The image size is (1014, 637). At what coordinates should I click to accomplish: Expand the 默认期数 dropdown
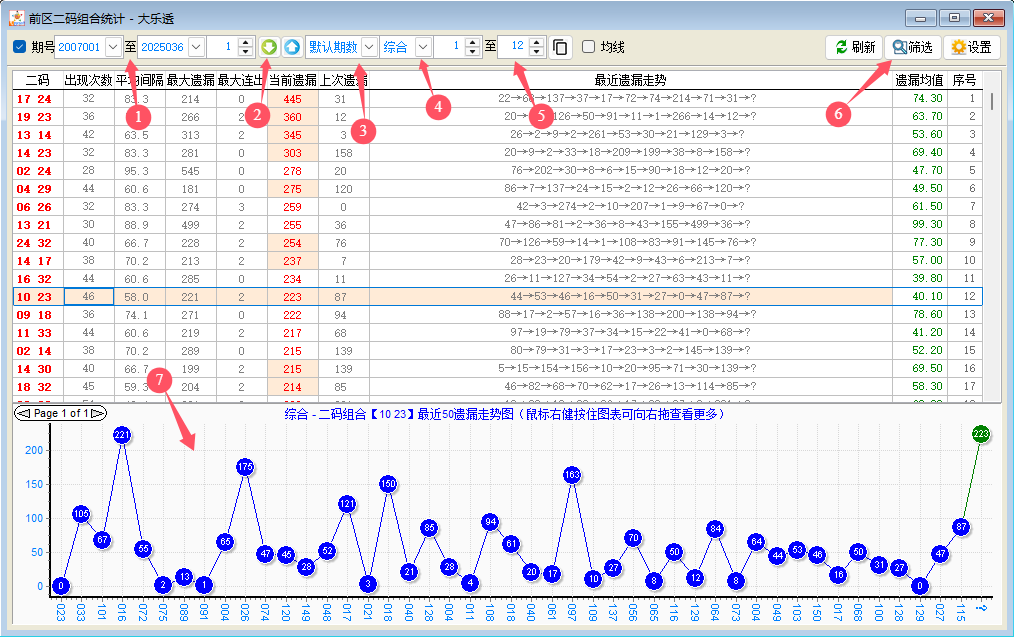(x=369, y=47)
